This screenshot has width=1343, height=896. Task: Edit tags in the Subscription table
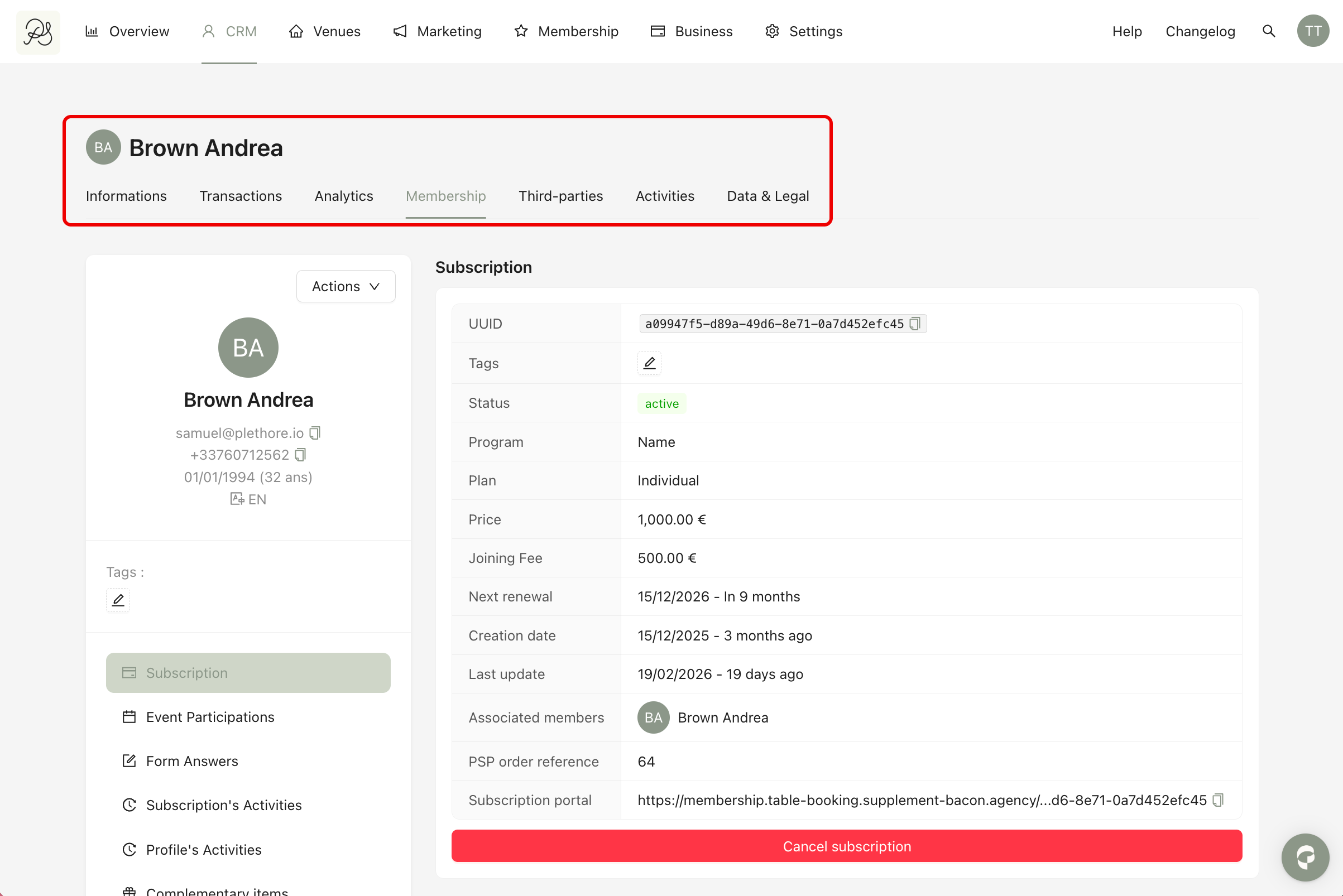[x=649, y=363]
